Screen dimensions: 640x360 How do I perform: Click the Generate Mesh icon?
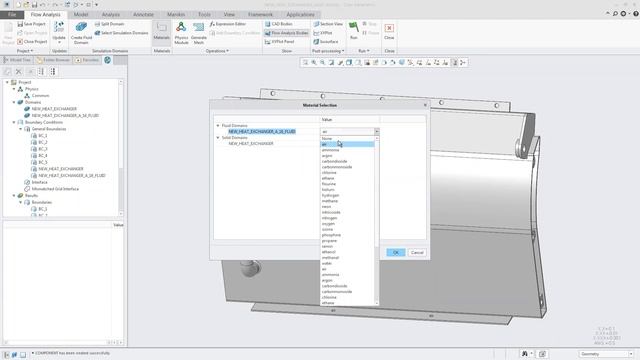point(199,27)
